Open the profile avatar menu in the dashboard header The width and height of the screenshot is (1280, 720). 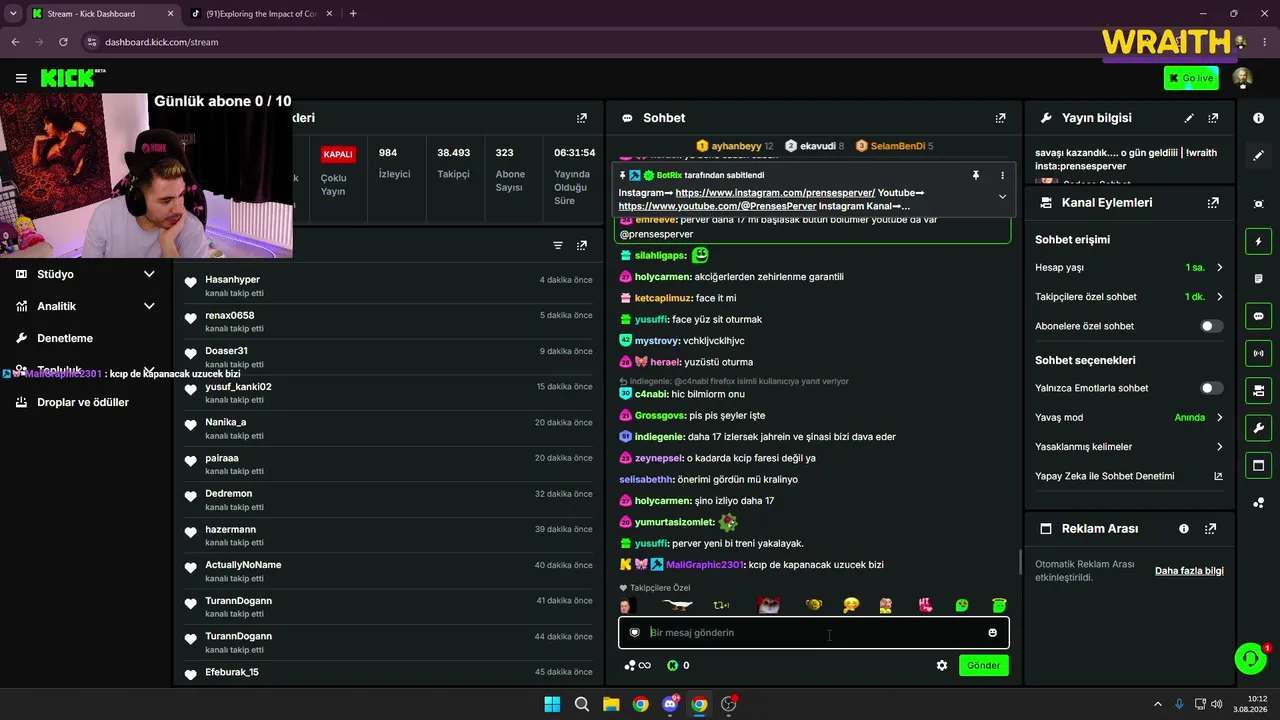coord(1242,78)
